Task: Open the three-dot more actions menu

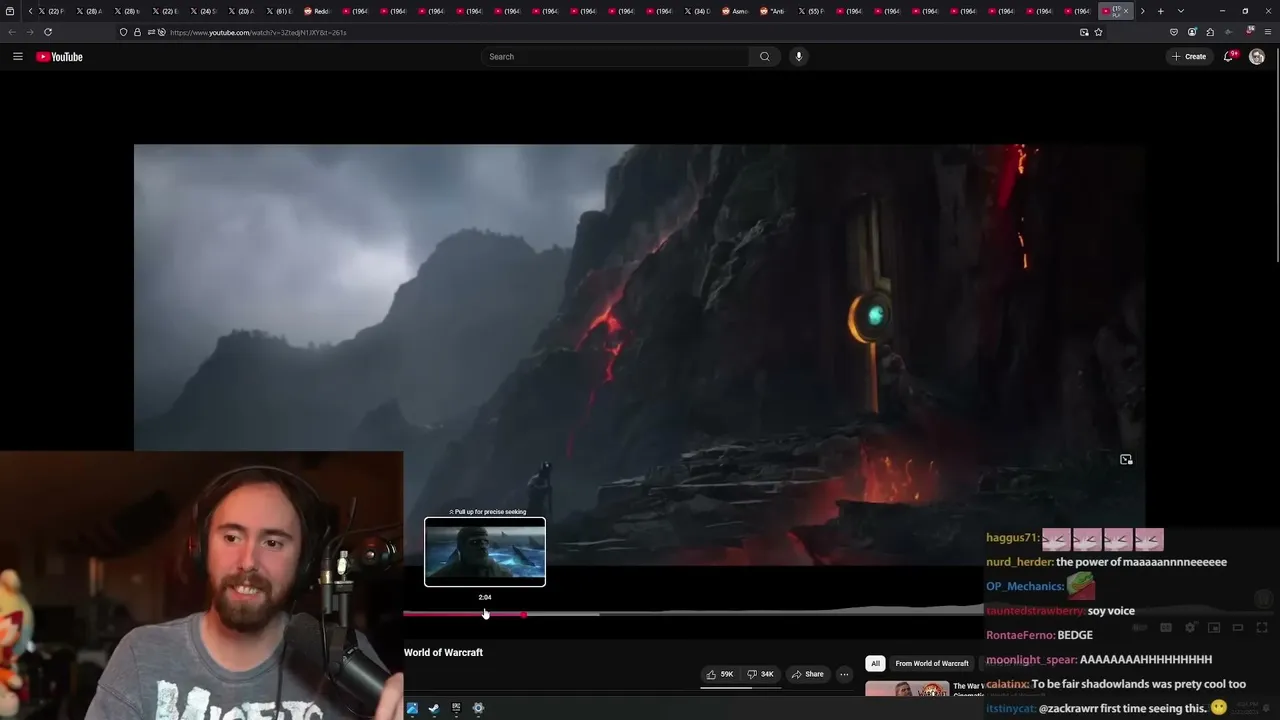Action: tap(844, 674)
